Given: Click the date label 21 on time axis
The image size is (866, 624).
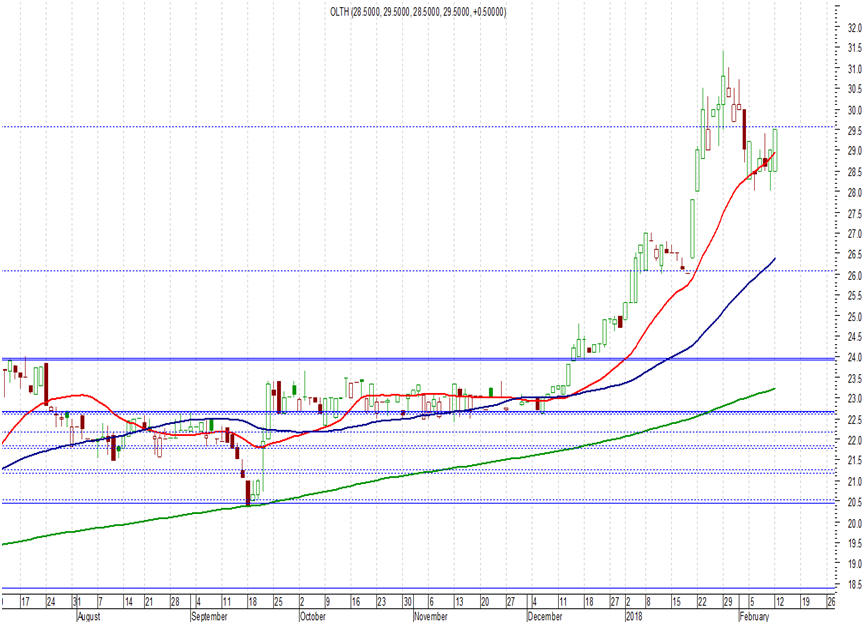Looking at the screenshot, I should click(149, 601).
